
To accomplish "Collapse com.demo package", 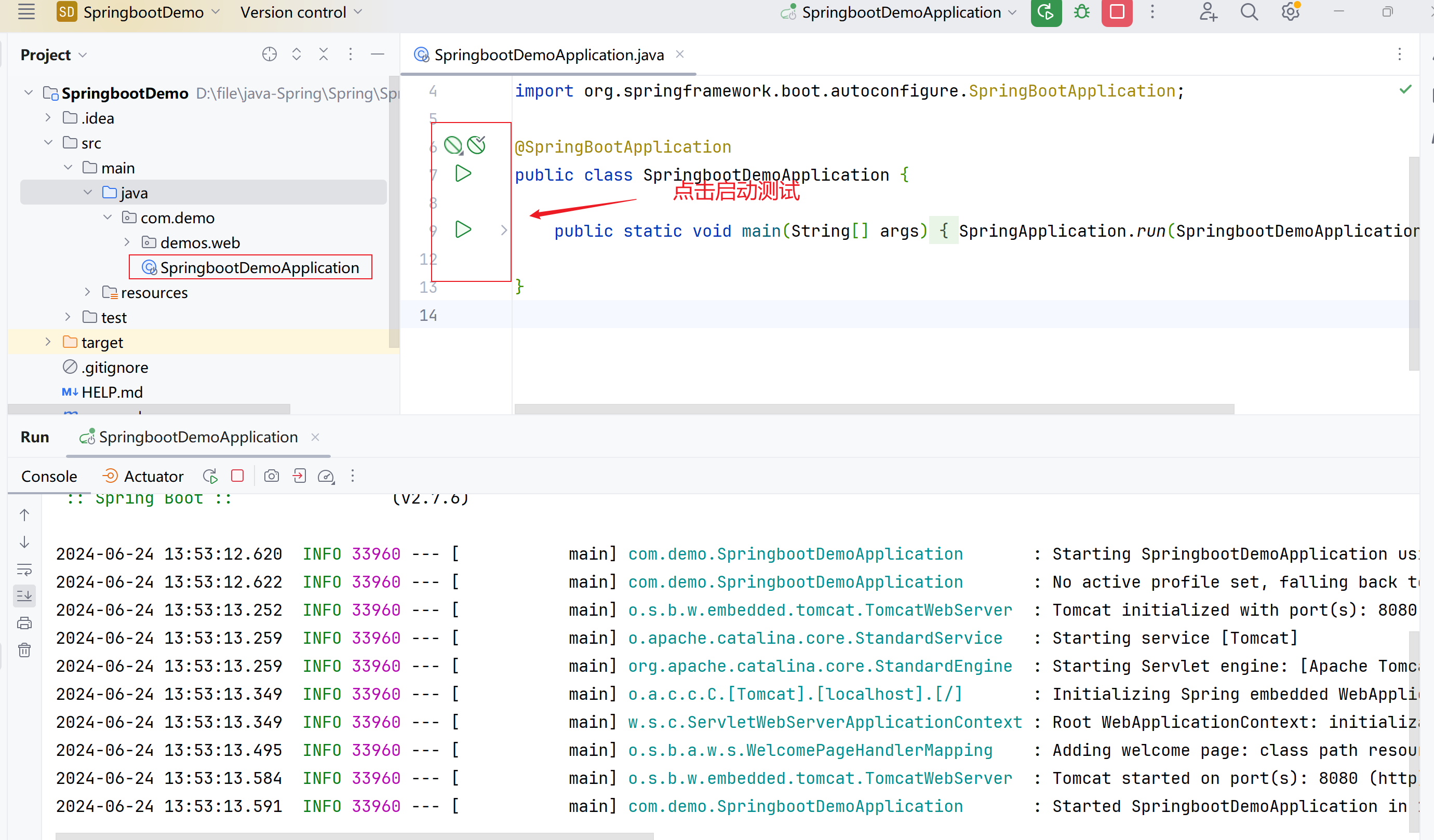I will (108, 217).
